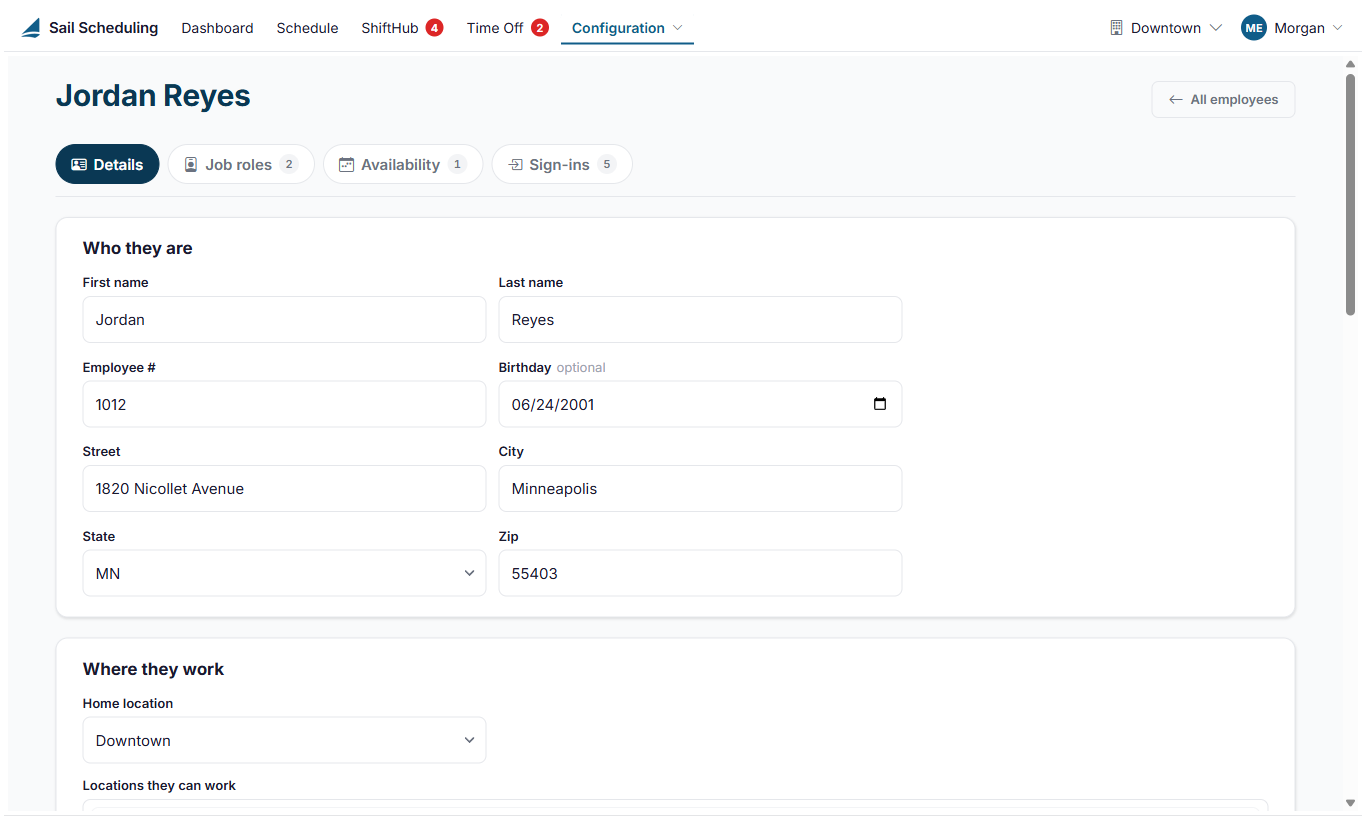
Task: Click the Street address input field
Action: tap(284, 489)
